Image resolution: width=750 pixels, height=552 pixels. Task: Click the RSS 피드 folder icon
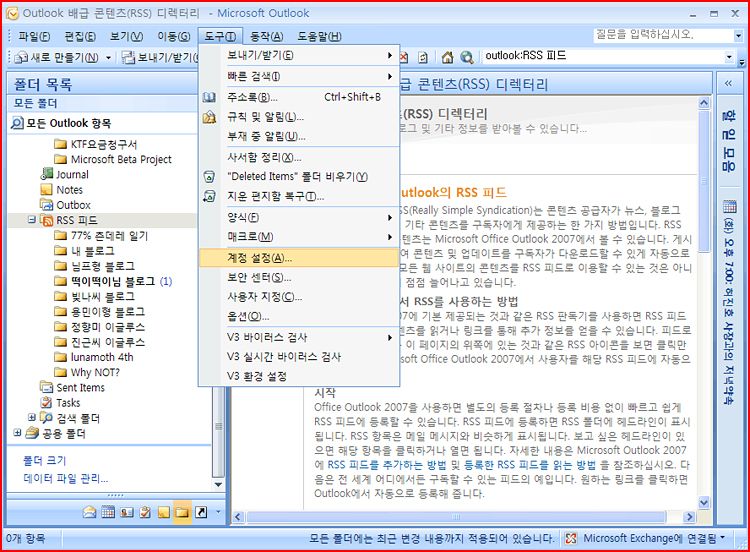click(47, 220)
